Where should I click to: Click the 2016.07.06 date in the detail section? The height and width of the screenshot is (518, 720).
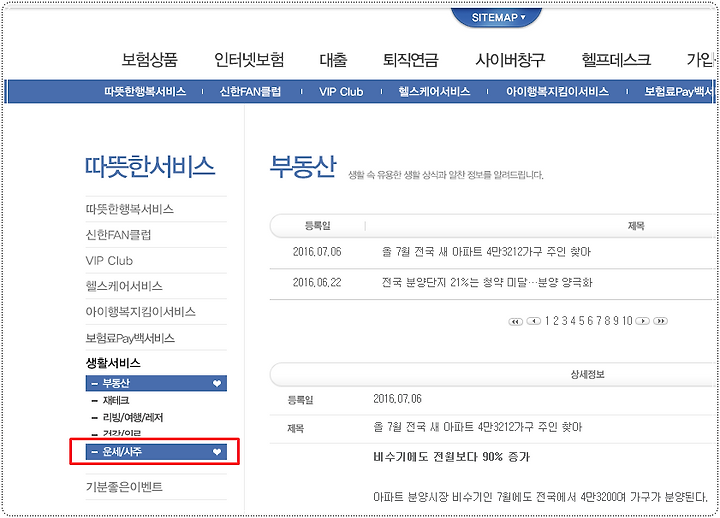(x=397, y=399)
